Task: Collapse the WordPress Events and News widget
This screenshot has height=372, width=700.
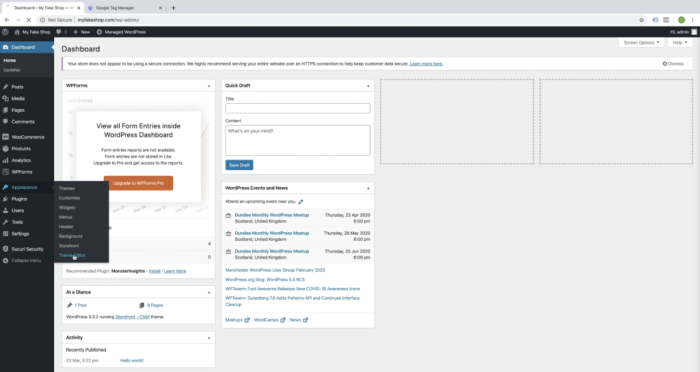Action: (x=368, y=188)
